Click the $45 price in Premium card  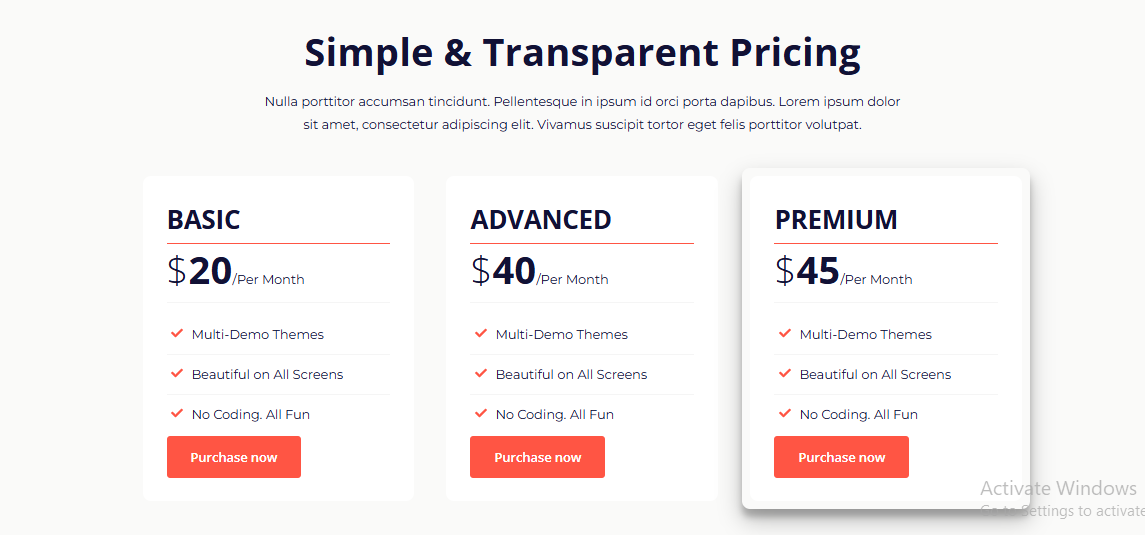click(x=808, y=271)
